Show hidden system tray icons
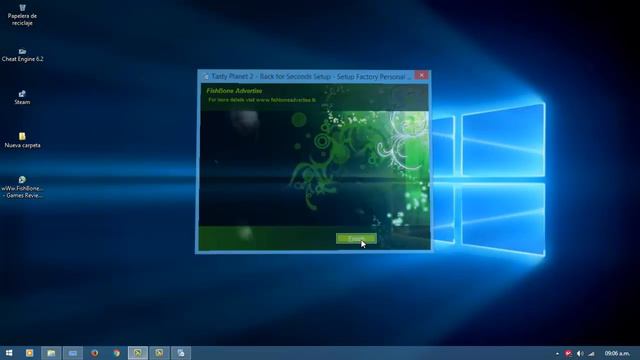 (x=557, y=353)
